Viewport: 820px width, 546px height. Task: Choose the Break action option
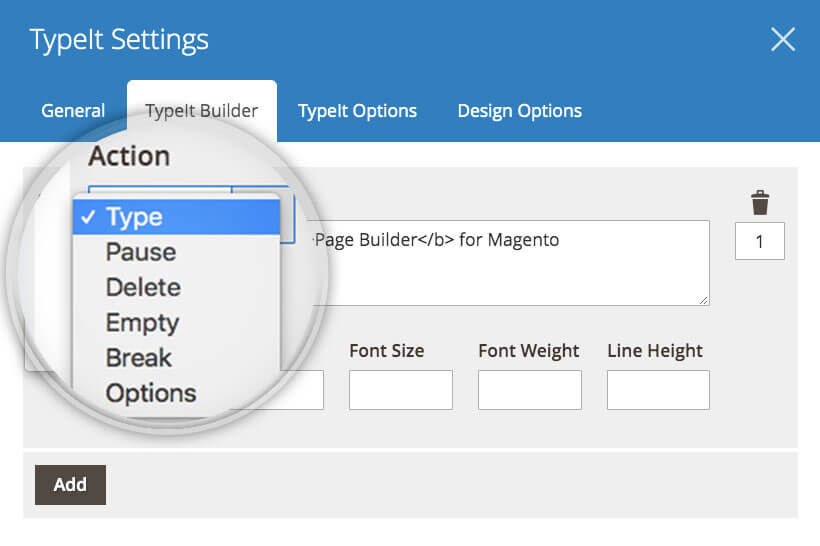click(139, 358)
